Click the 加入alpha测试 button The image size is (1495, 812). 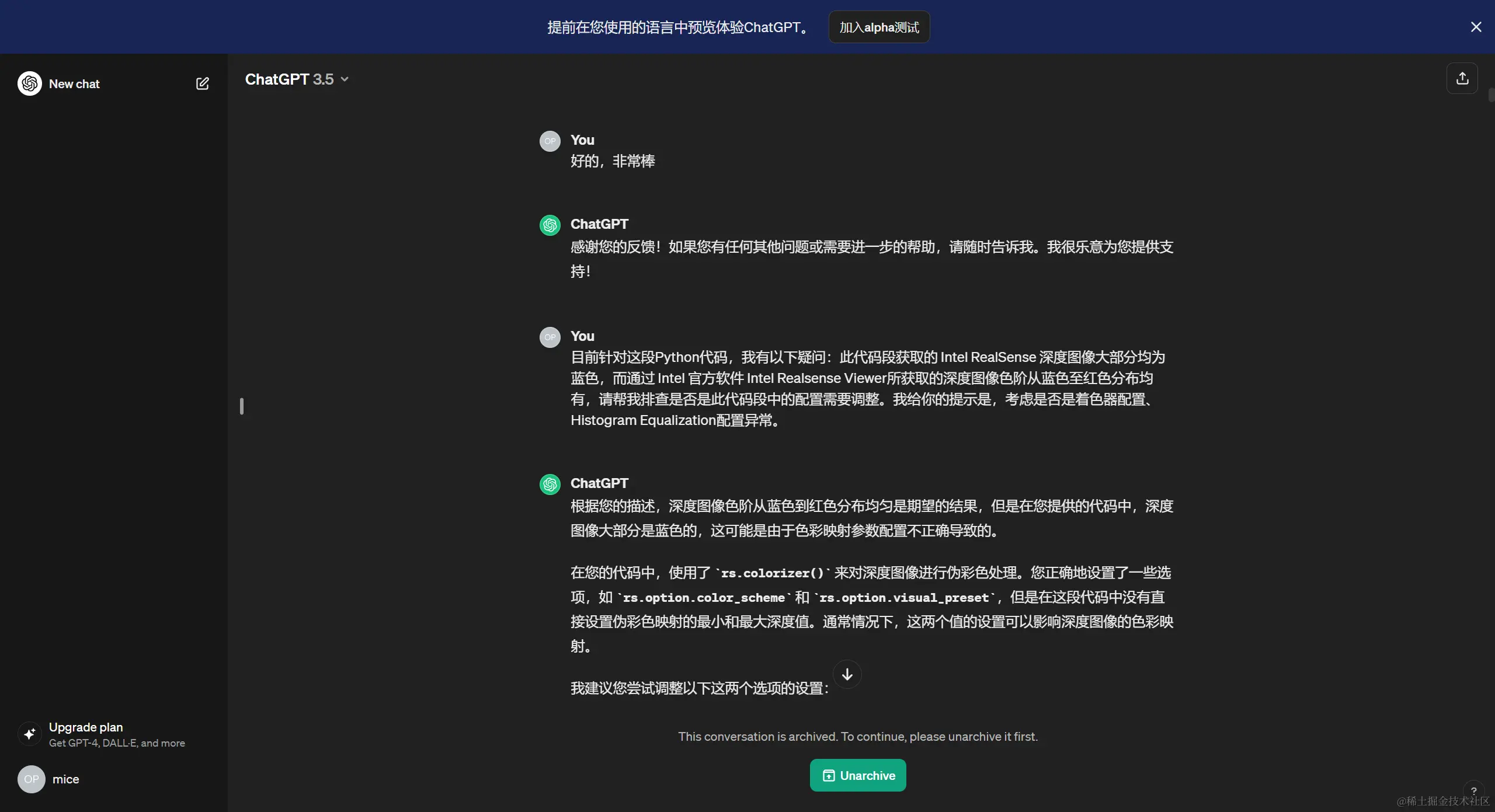click(x=879, y=27)
